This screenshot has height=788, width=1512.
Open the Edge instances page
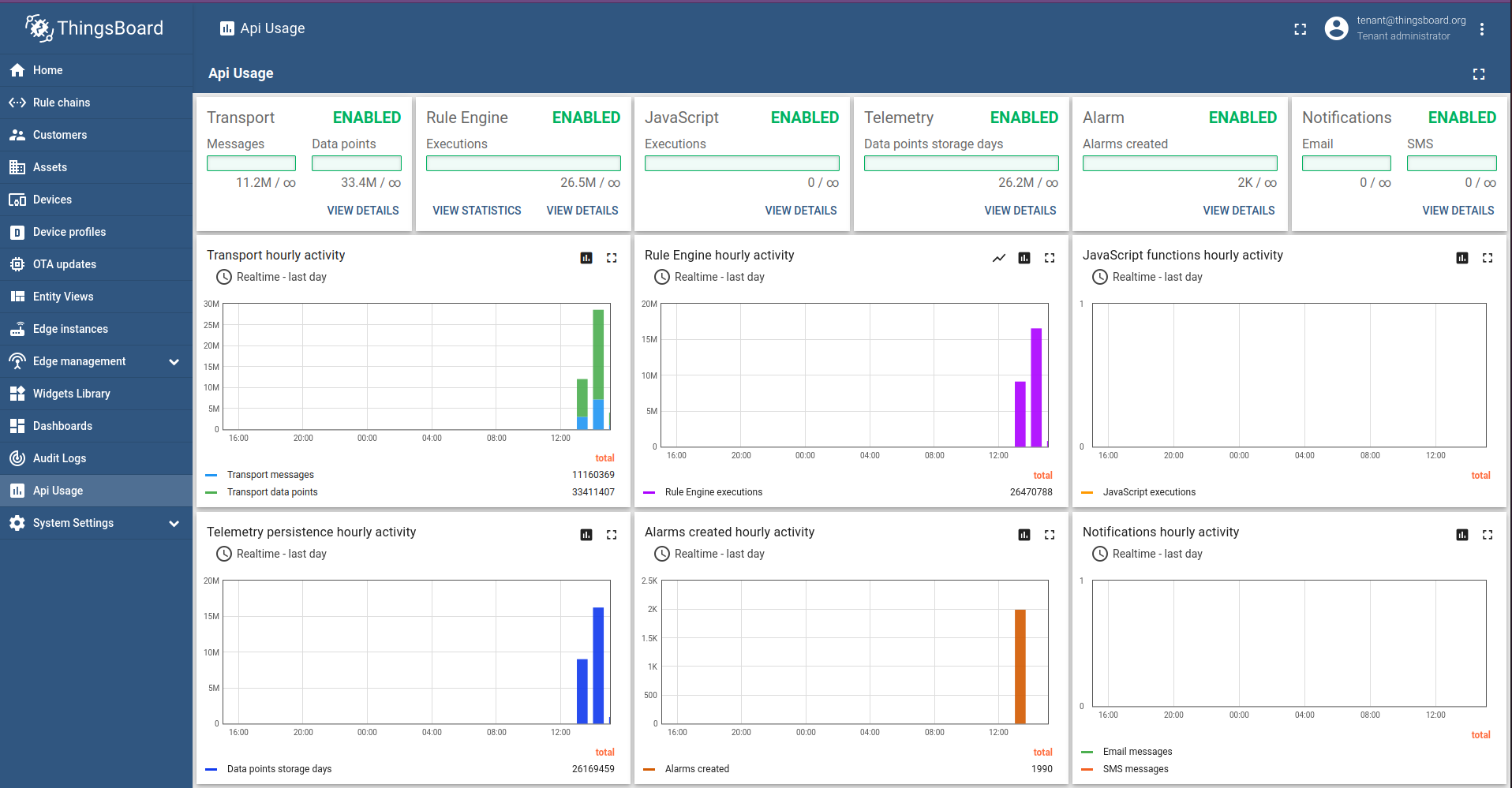tap(70, 329)
